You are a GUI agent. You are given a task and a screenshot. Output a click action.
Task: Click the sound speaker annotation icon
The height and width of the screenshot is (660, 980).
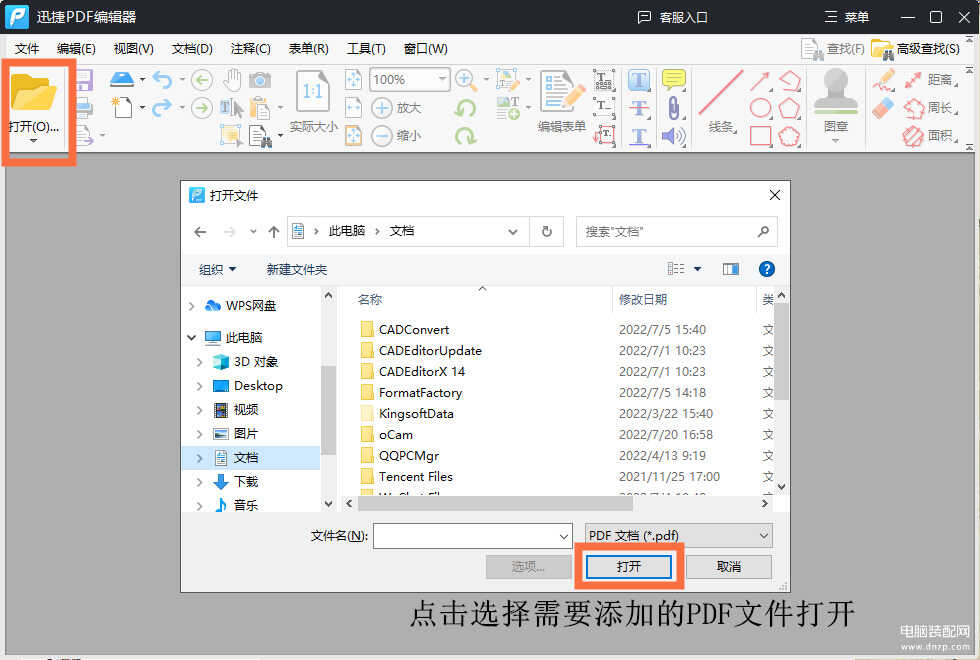[673, 136]
